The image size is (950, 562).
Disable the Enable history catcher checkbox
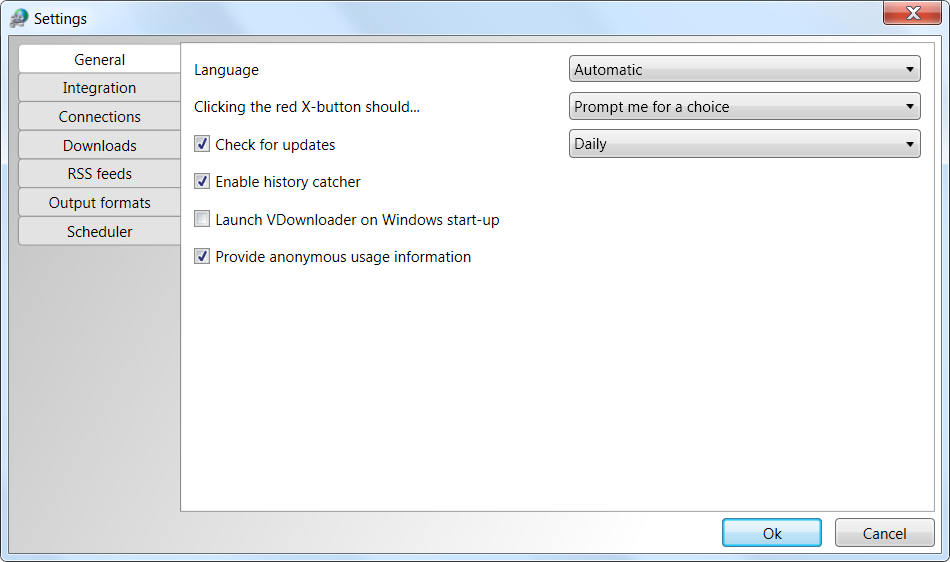pos(202,181)
